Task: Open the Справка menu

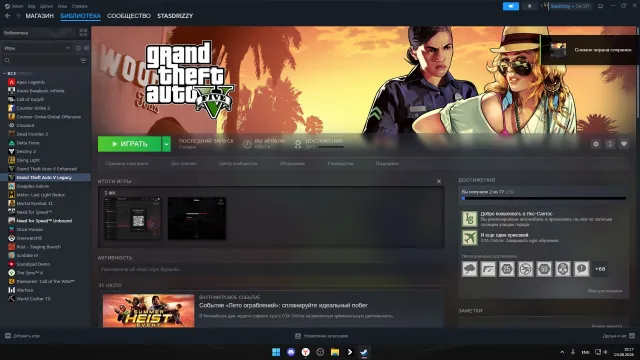Action: click(80, 6)
